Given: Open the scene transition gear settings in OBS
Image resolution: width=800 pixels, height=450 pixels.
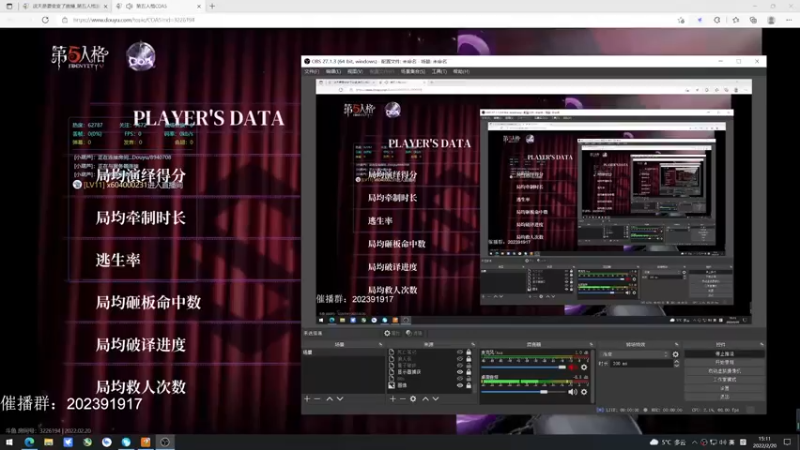Looking at the screenshot, I should pos(676,354).
